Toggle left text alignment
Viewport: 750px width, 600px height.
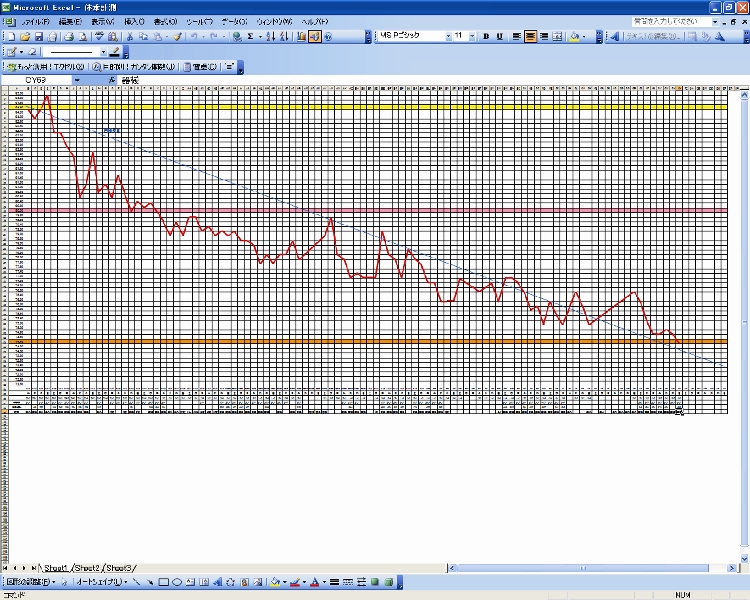point(517,36)
